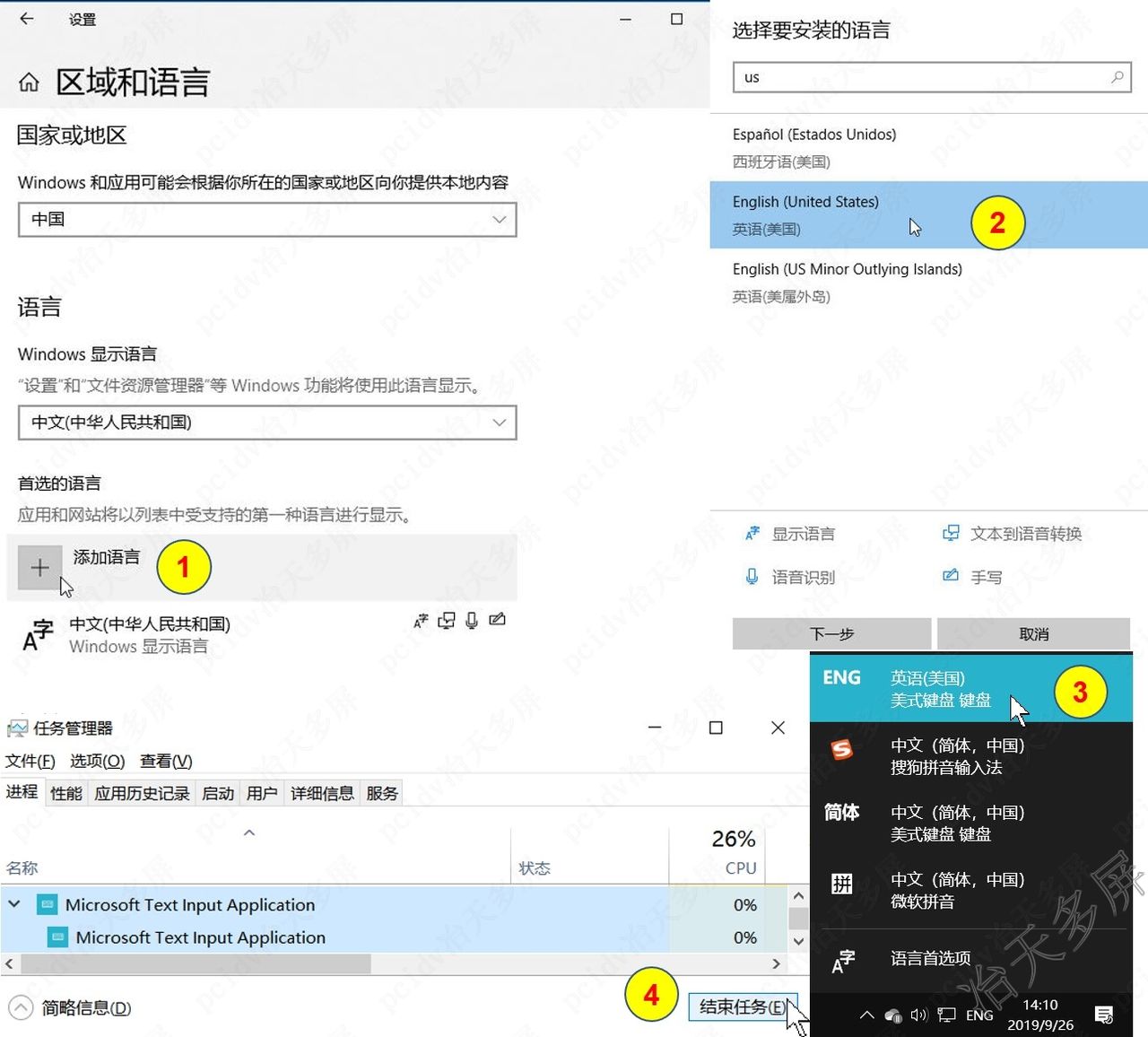This screenshot has height=1037, width=1148.
Task: Open 语言首选项 via its A字 icon
Action: pyautogui.click(x=842, y=961)
